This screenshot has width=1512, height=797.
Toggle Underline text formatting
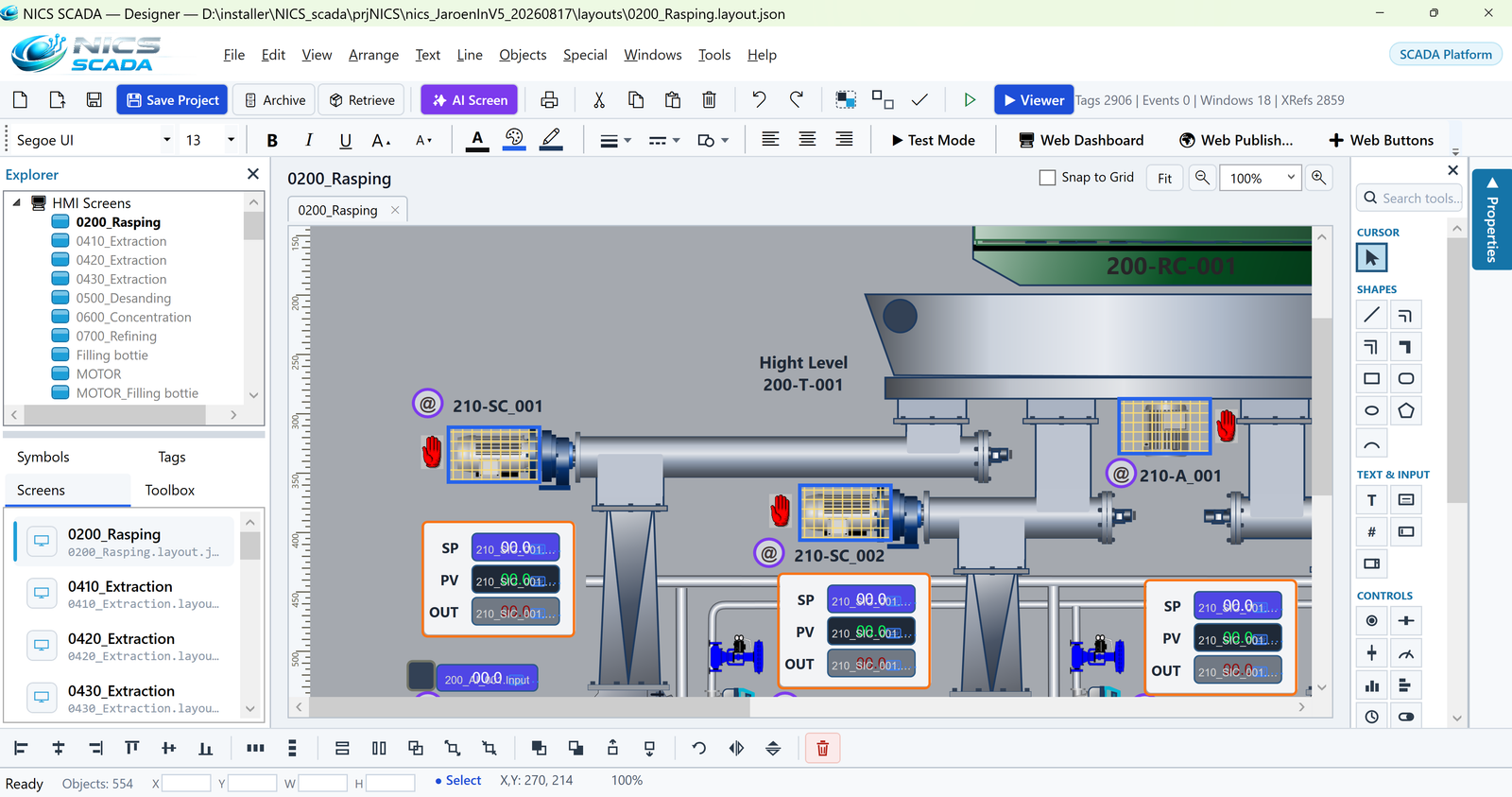pos(346,140)
